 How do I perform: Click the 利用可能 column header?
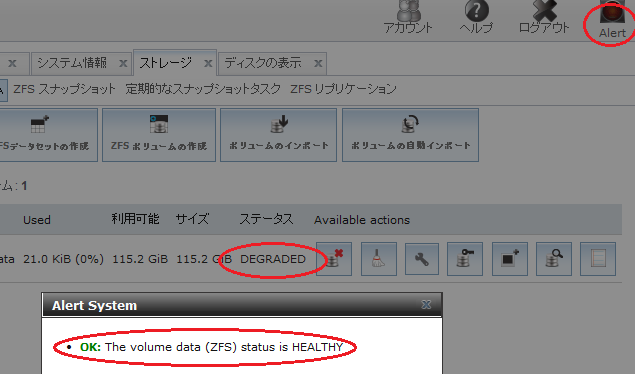click(135, 219)
